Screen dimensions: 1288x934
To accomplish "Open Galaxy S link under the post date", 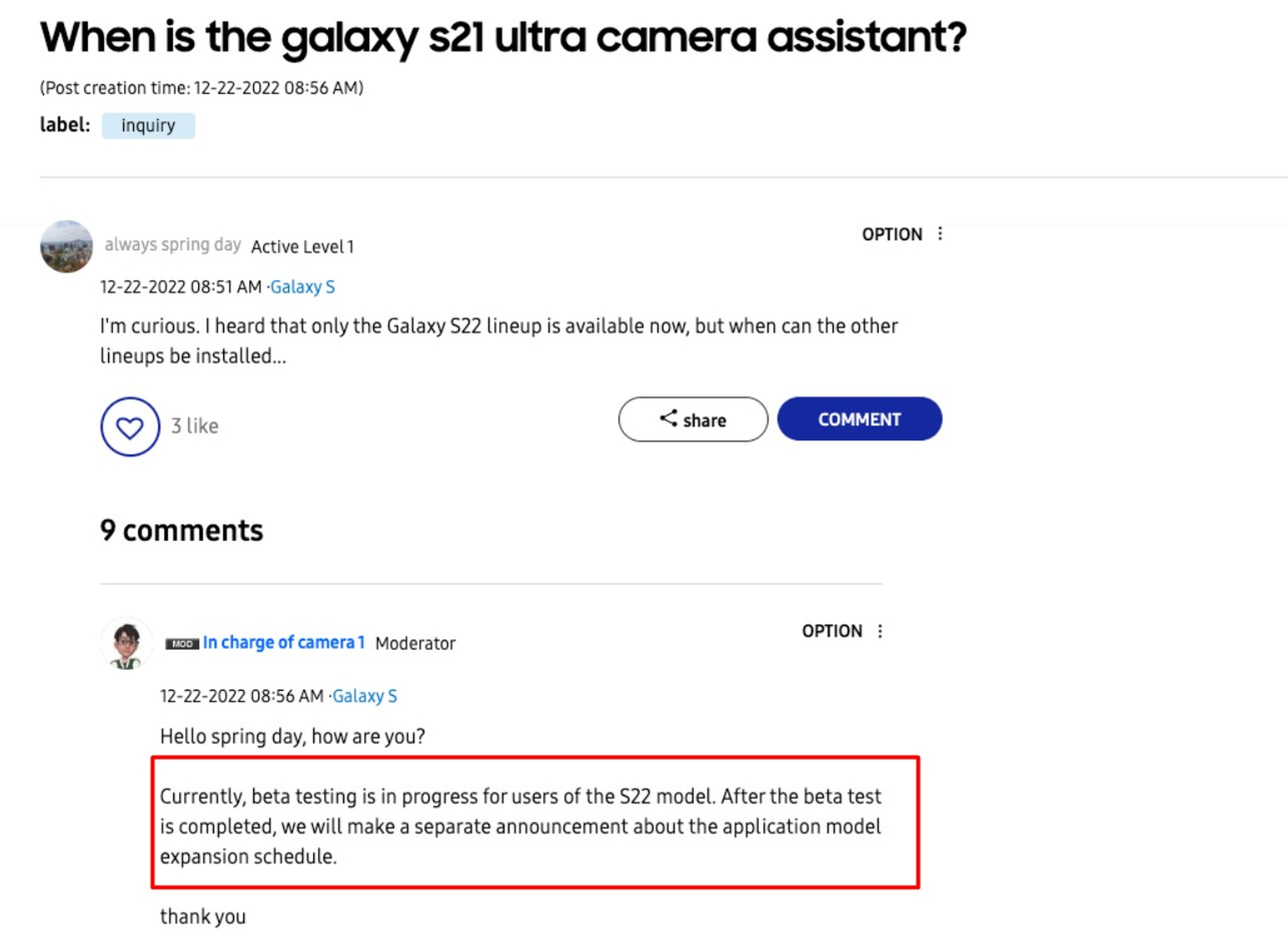I will (302, 287).
